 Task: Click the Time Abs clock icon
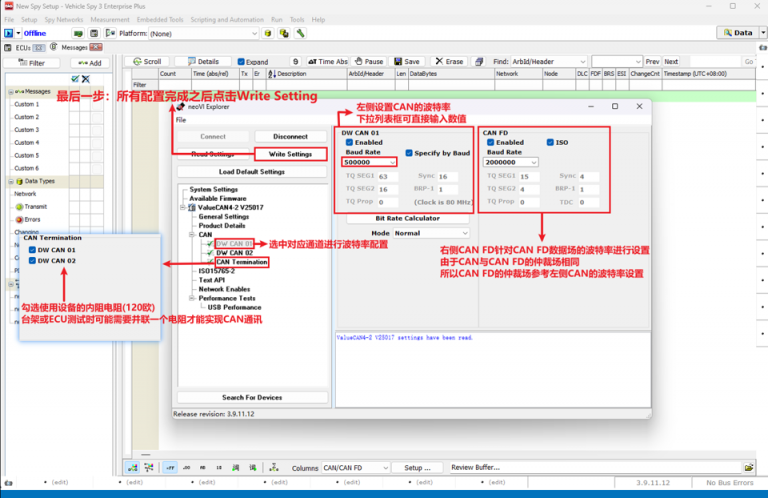[x=311, y=61]
